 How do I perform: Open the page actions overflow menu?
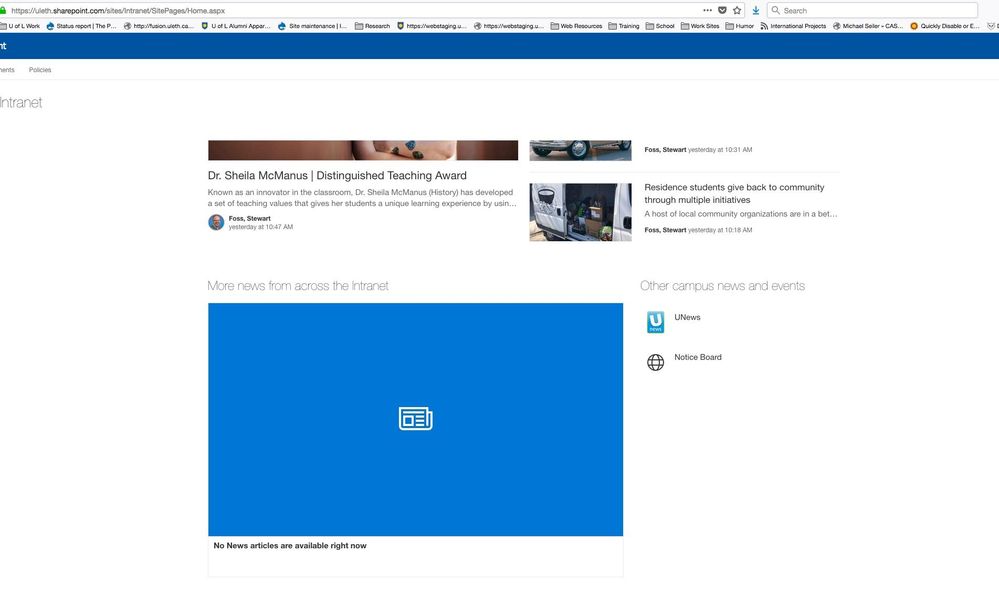click(x=707, y=10)
